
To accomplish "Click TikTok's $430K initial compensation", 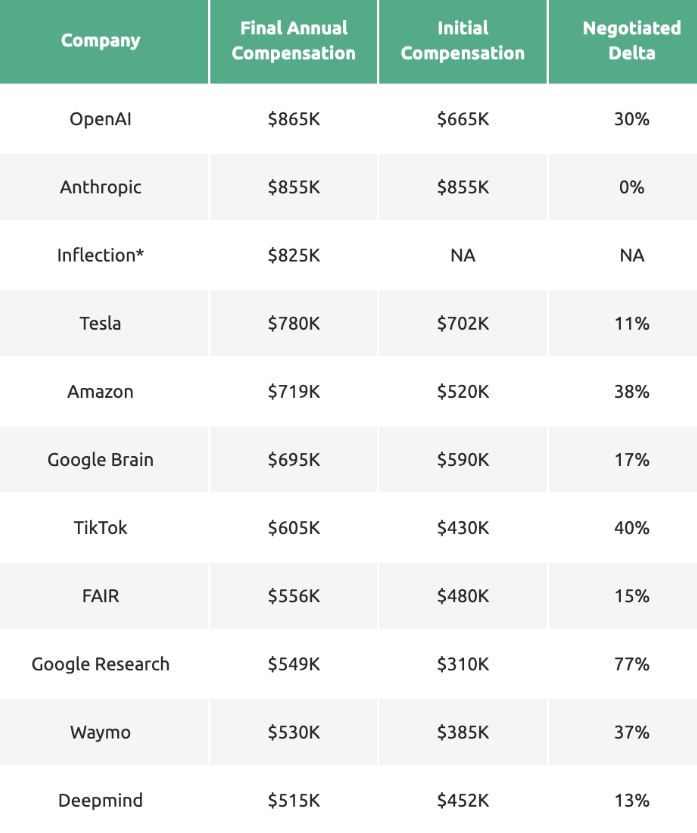I will [x=463, y=528].
